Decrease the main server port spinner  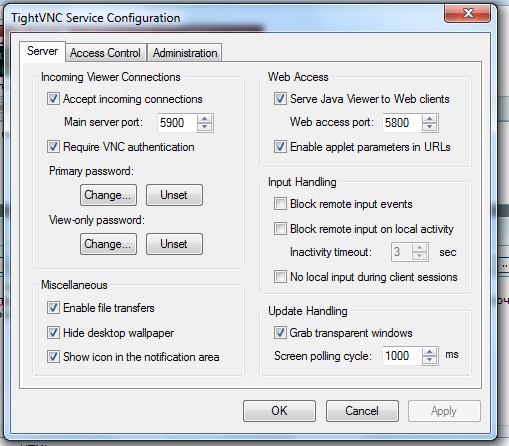click(x=204, y=127)
